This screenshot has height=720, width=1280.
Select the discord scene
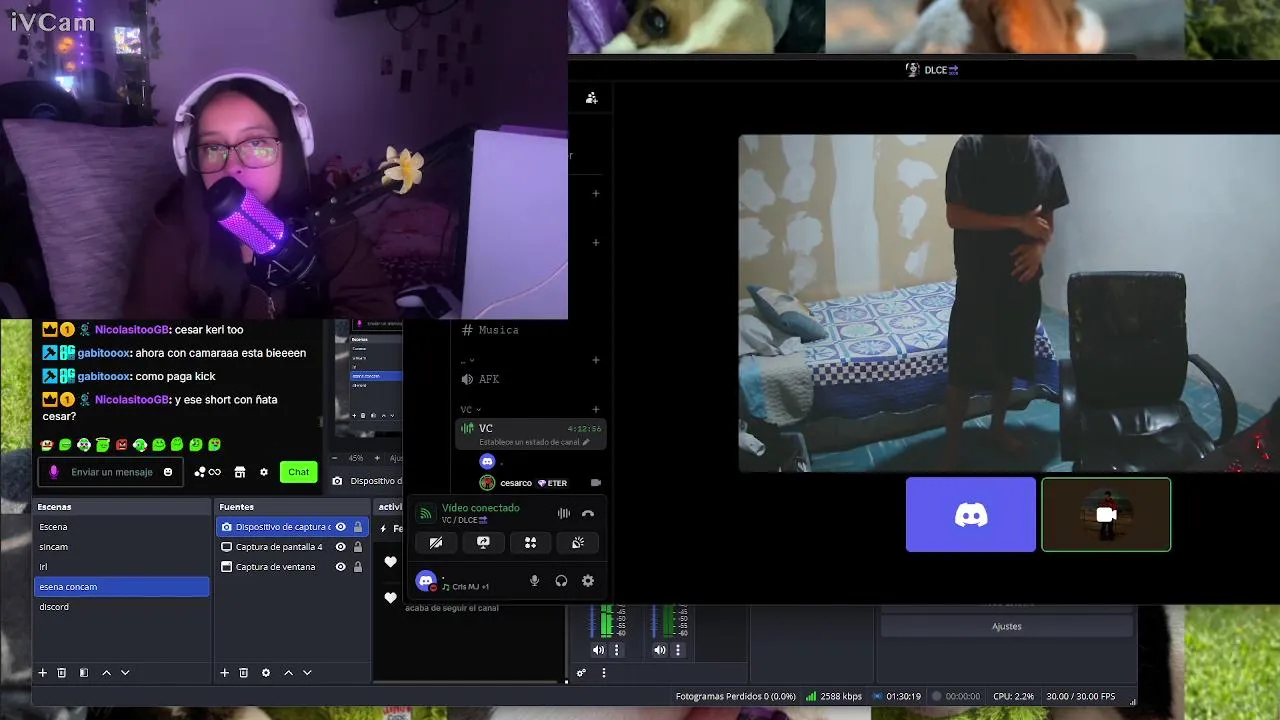pyautogui.click(x=122, y=607)
